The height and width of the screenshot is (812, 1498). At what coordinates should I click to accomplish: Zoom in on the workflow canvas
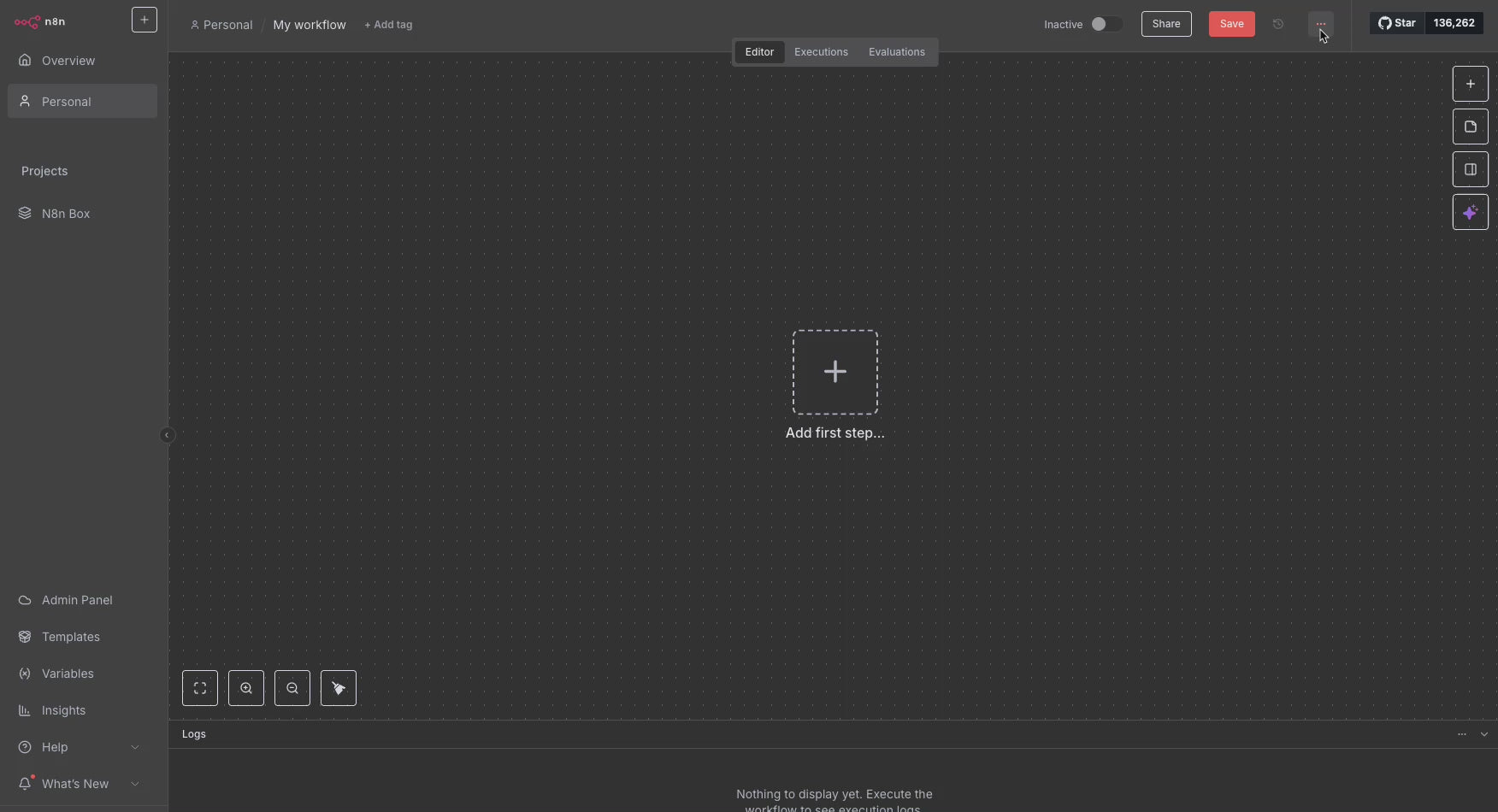coord(246,688)
